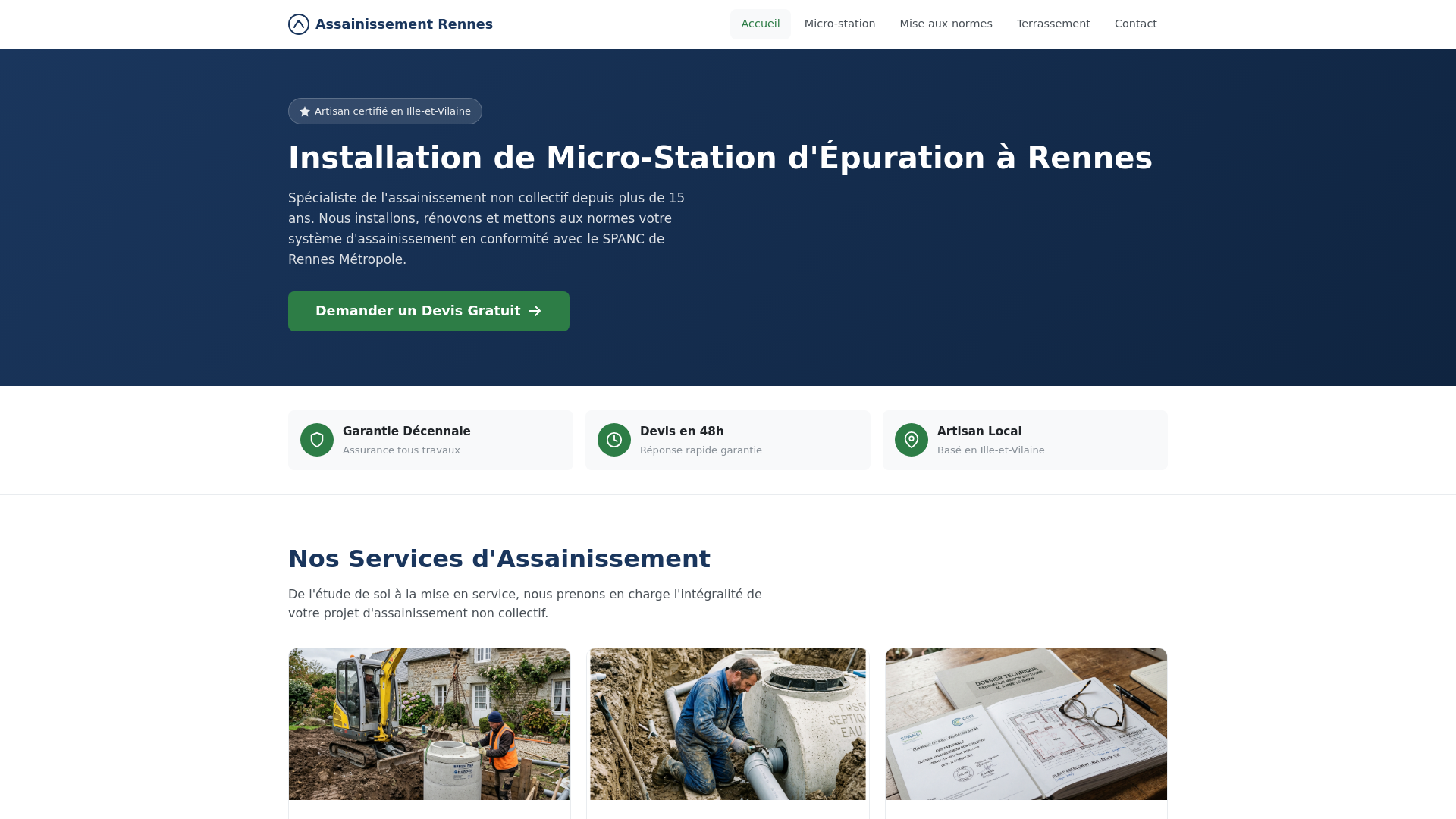Viewport: 1456px width, 819px height.
Task: Click the Basé en Ille-et-Vilaine text
Action: 990,450
